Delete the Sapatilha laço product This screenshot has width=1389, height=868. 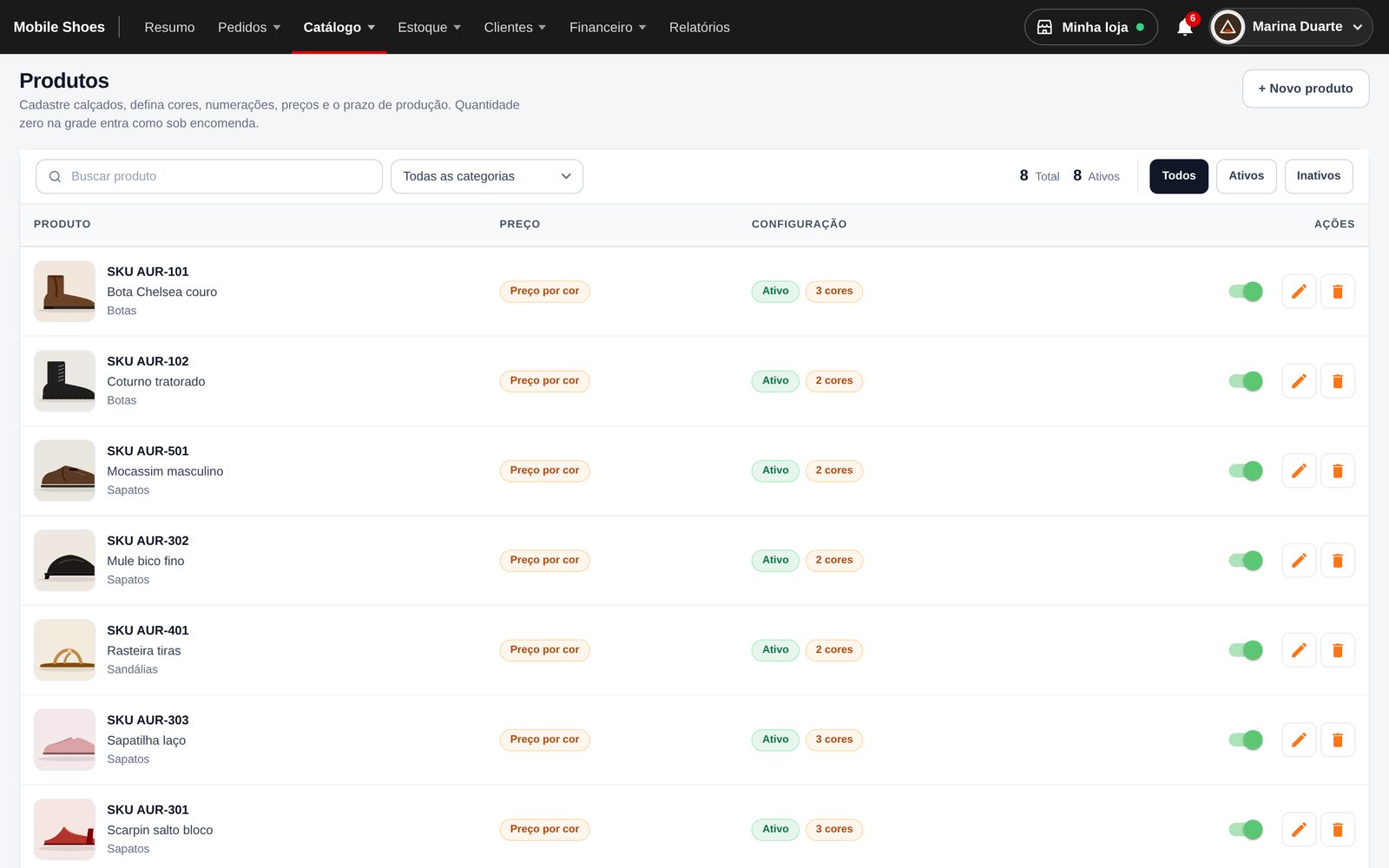1338,740
